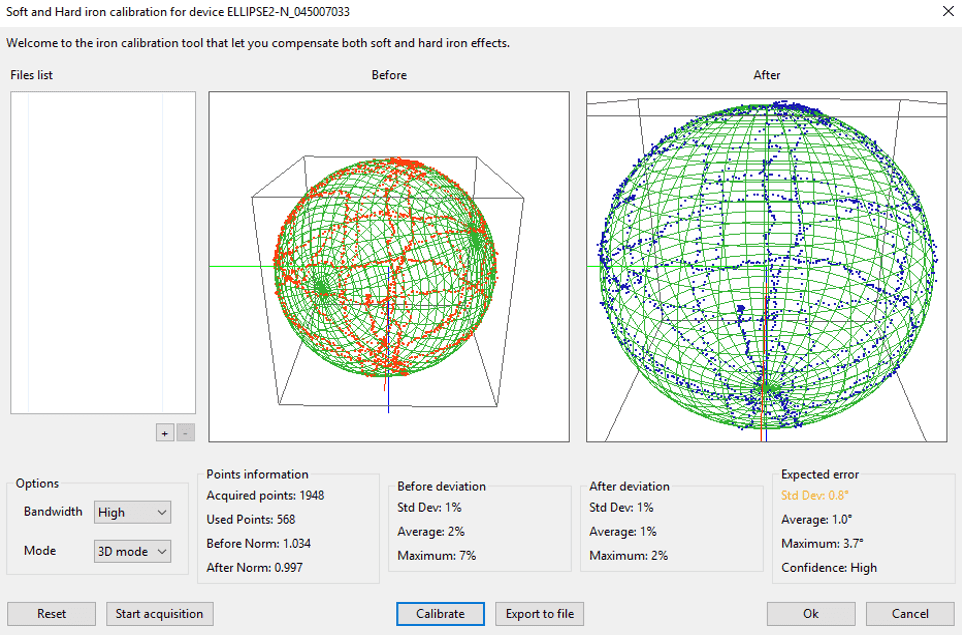This screenshot has height=635, width=962.
Task: Click the After blue sphere plot
Action: point(766,266)
